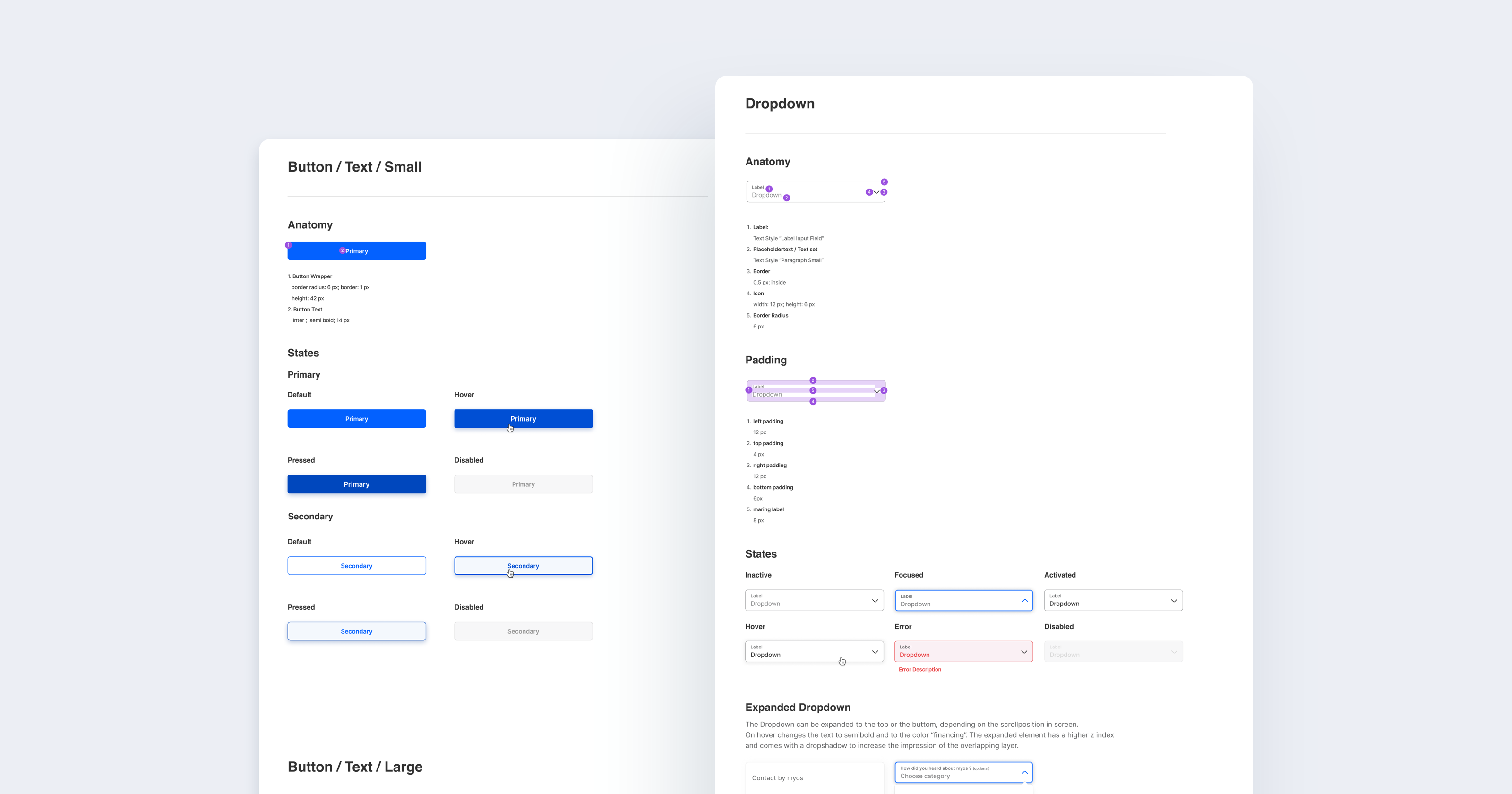This screenshot has height=794, width=1512.
Task: Click the default Primary button
Action: [356, 418]
